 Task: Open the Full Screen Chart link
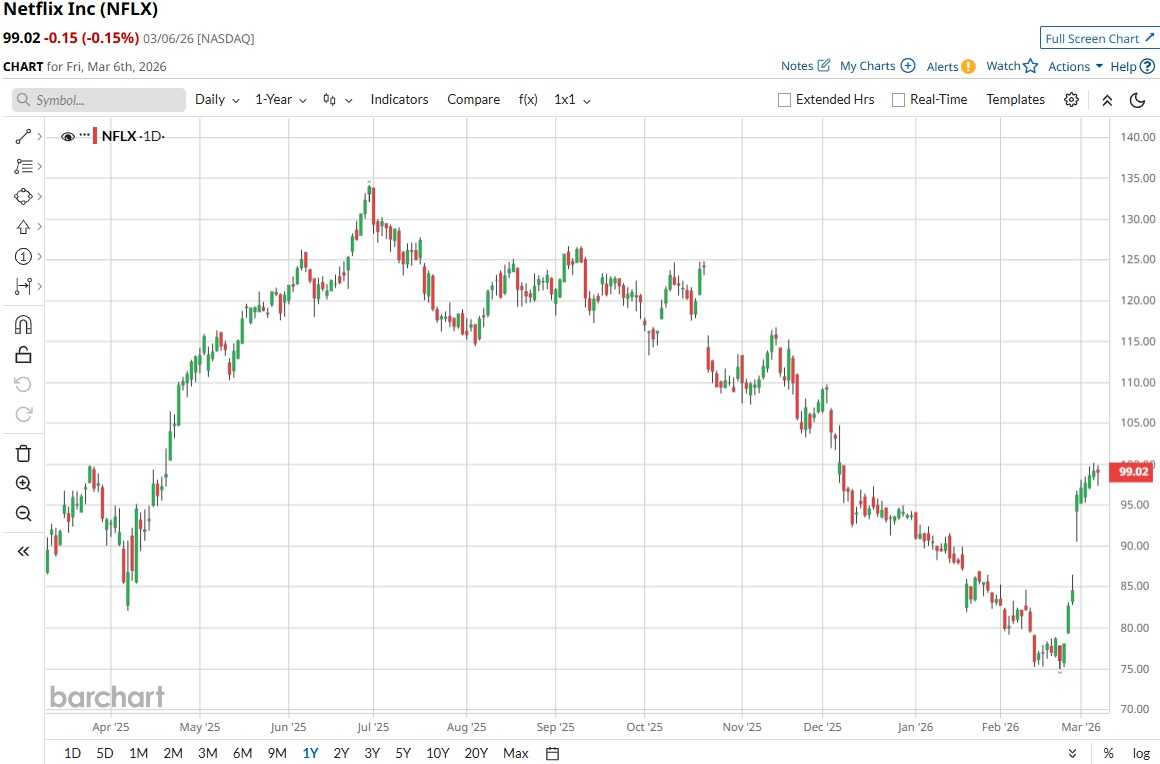1098,38
